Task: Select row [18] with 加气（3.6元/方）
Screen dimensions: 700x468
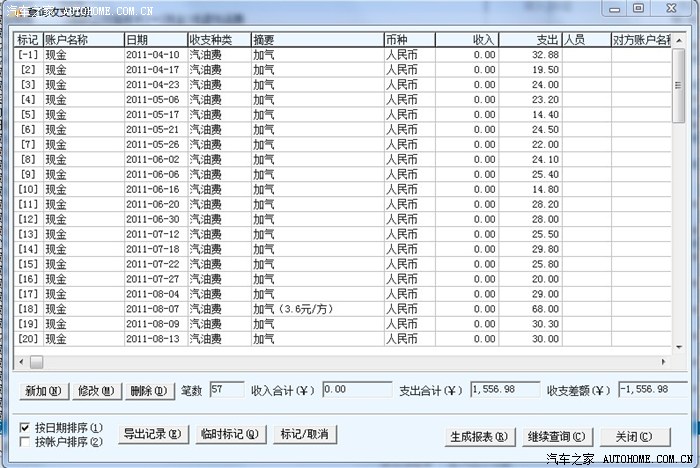Action: click(300, 309)
